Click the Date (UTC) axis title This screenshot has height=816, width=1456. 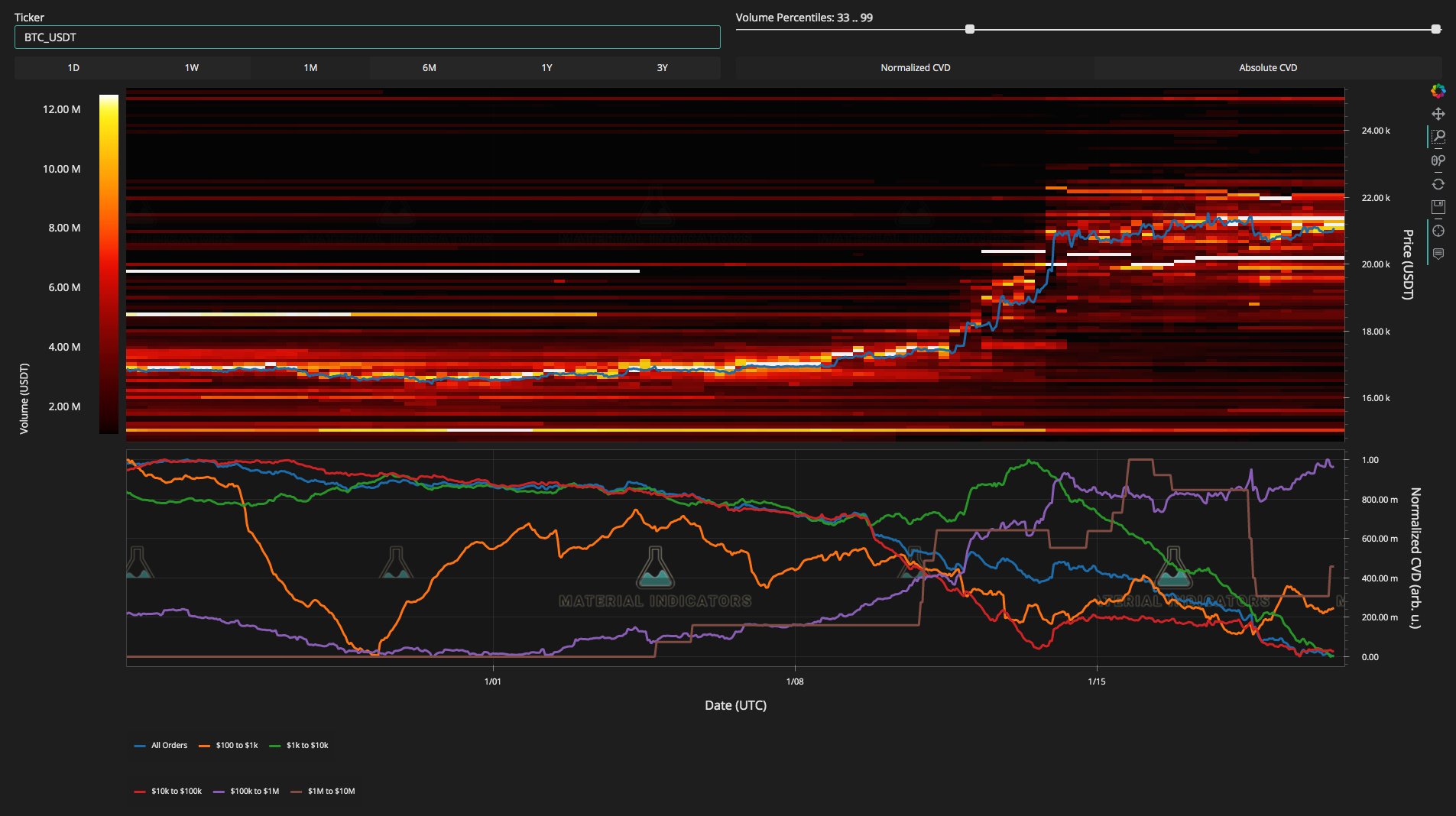(735, 705)
